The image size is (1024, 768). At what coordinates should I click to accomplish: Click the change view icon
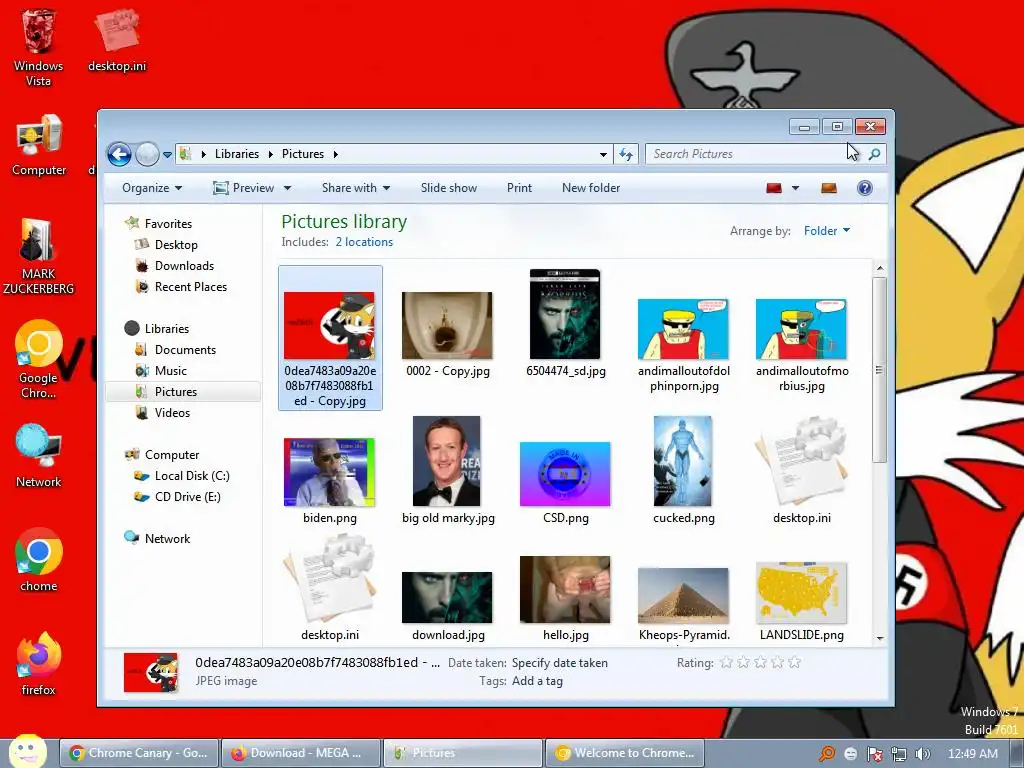coord(774,188)
